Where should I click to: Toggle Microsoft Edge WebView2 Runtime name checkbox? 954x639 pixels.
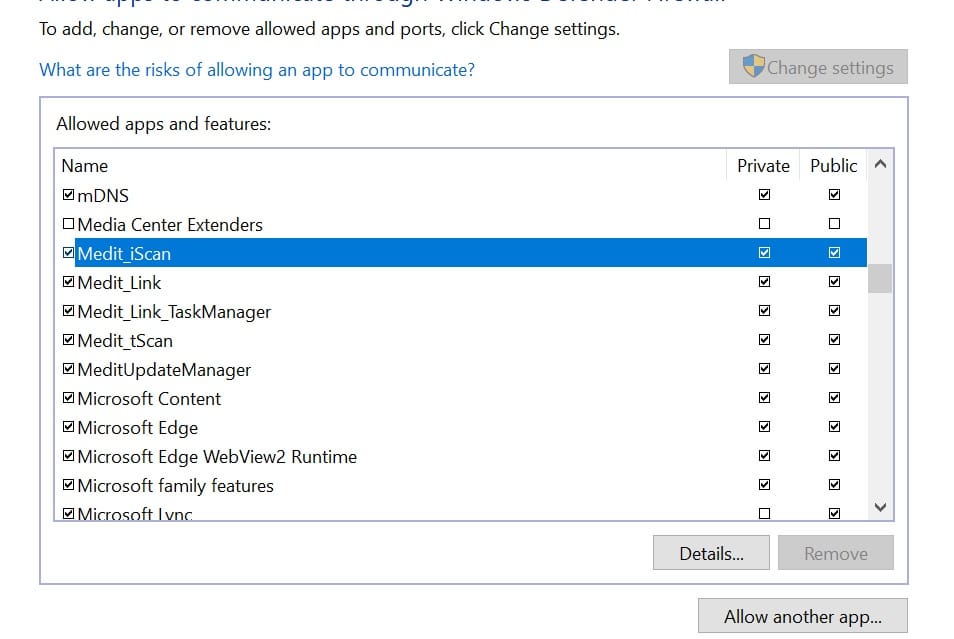click(68, 456)
